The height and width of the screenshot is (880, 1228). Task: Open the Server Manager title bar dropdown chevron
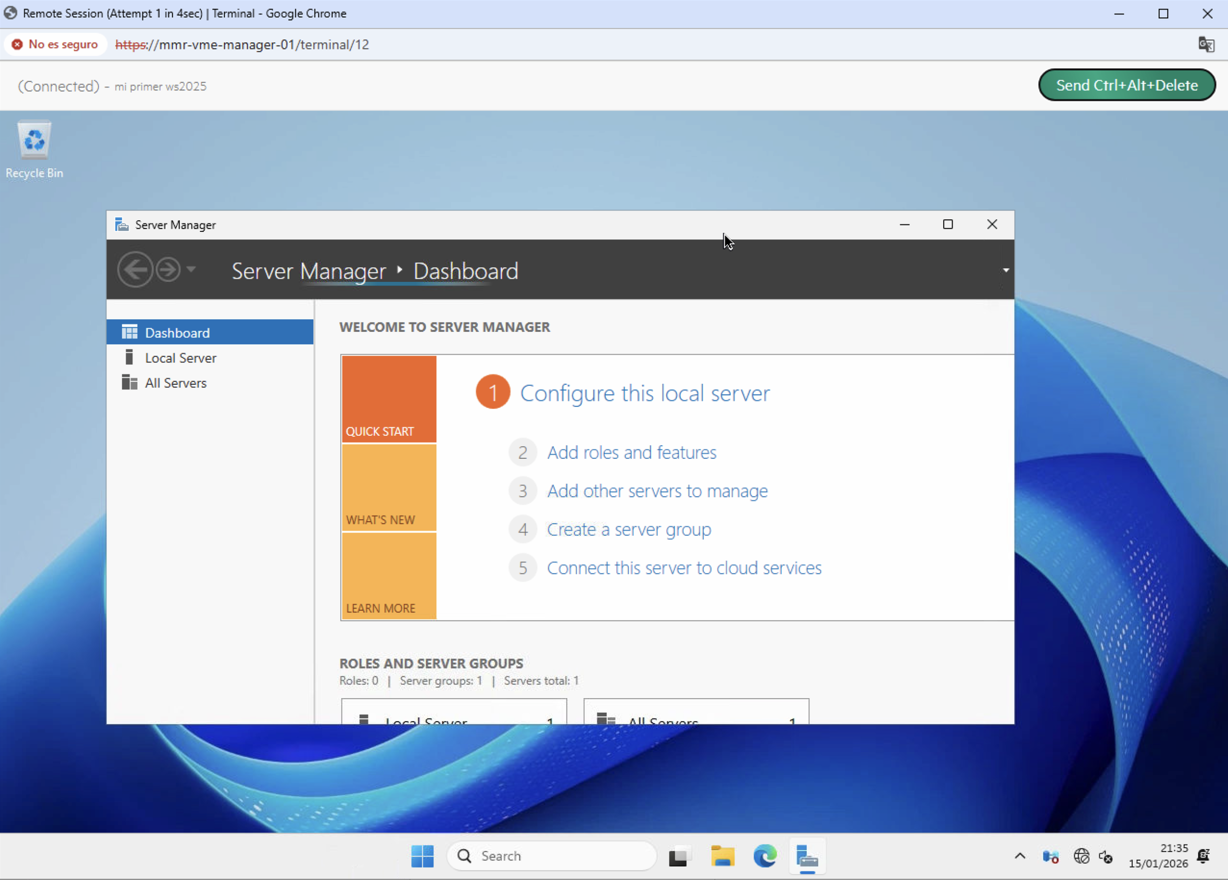pos(1005,269)
